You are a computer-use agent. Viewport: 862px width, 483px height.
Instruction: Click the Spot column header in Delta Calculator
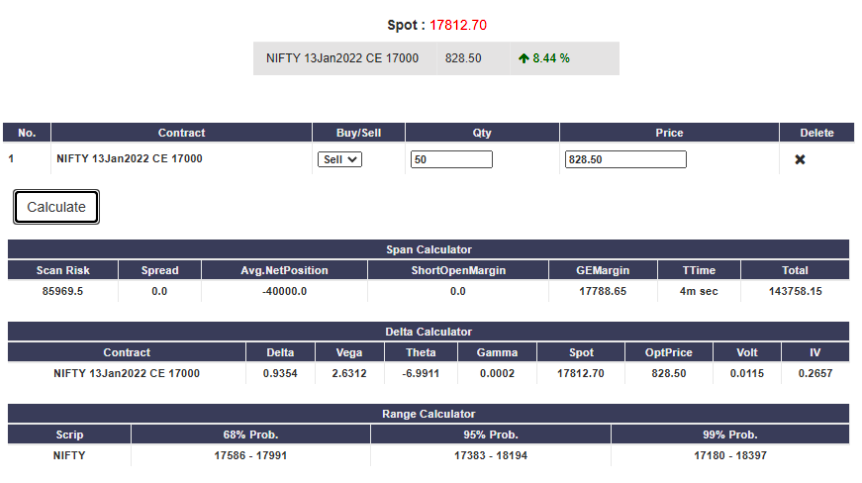pos(581,353)
